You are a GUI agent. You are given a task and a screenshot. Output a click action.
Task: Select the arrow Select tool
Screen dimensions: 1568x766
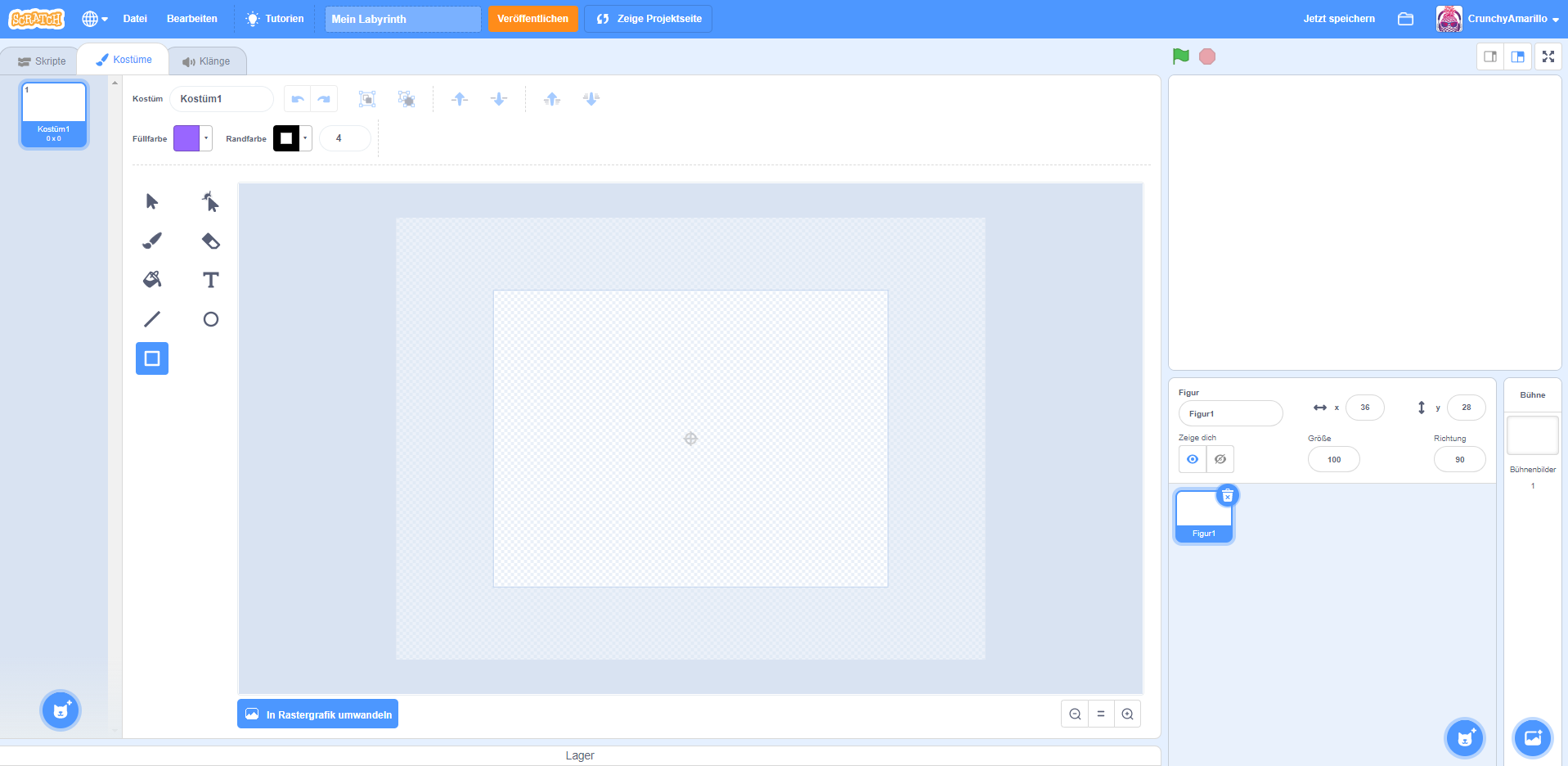[152, 201]
